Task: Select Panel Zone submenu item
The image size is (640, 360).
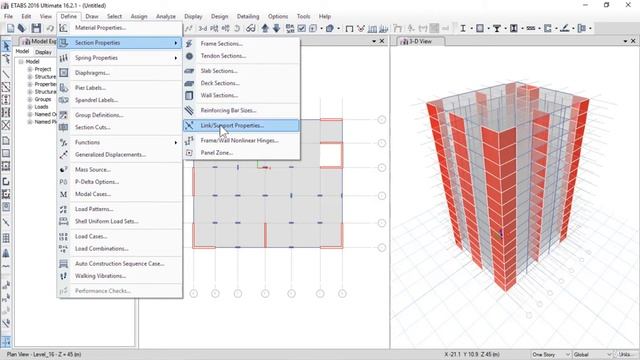Action: (241, 153)
